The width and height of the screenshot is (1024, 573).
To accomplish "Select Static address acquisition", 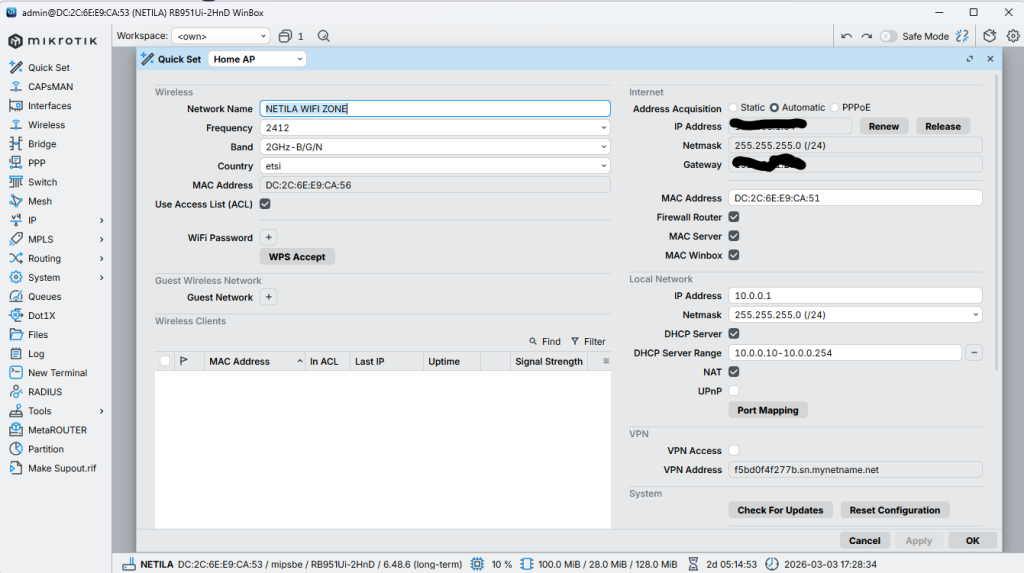I will (x=733, y=108).
